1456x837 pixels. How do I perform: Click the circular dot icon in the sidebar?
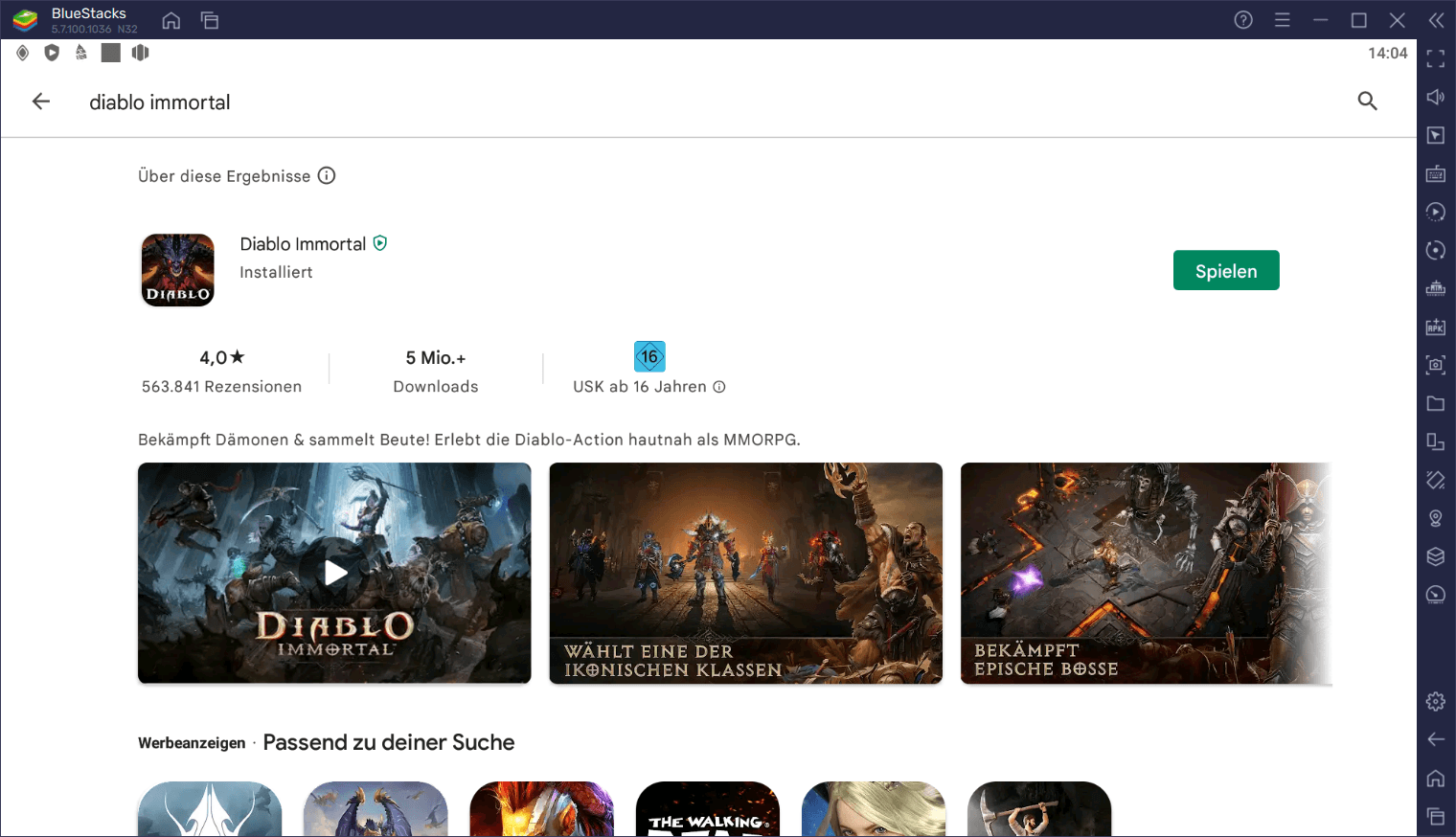(1436, 250)
